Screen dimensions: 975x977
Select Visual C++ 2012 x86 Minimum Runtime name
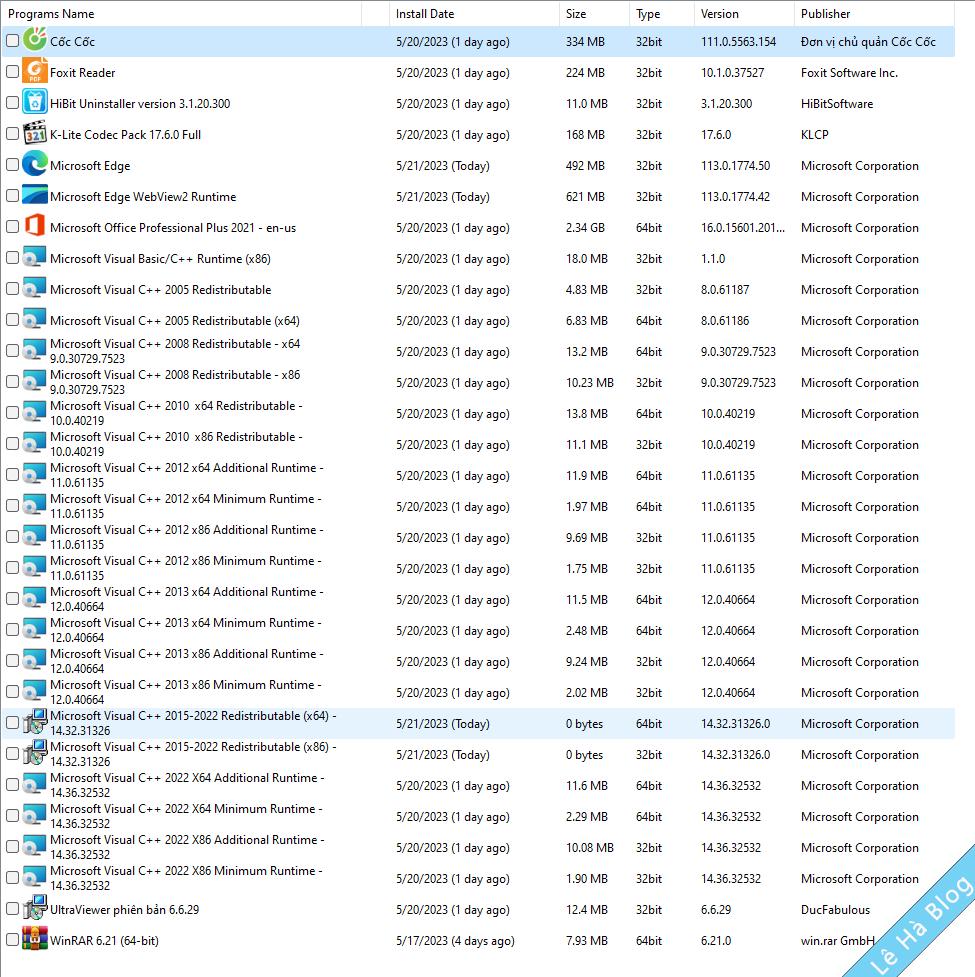186,568
